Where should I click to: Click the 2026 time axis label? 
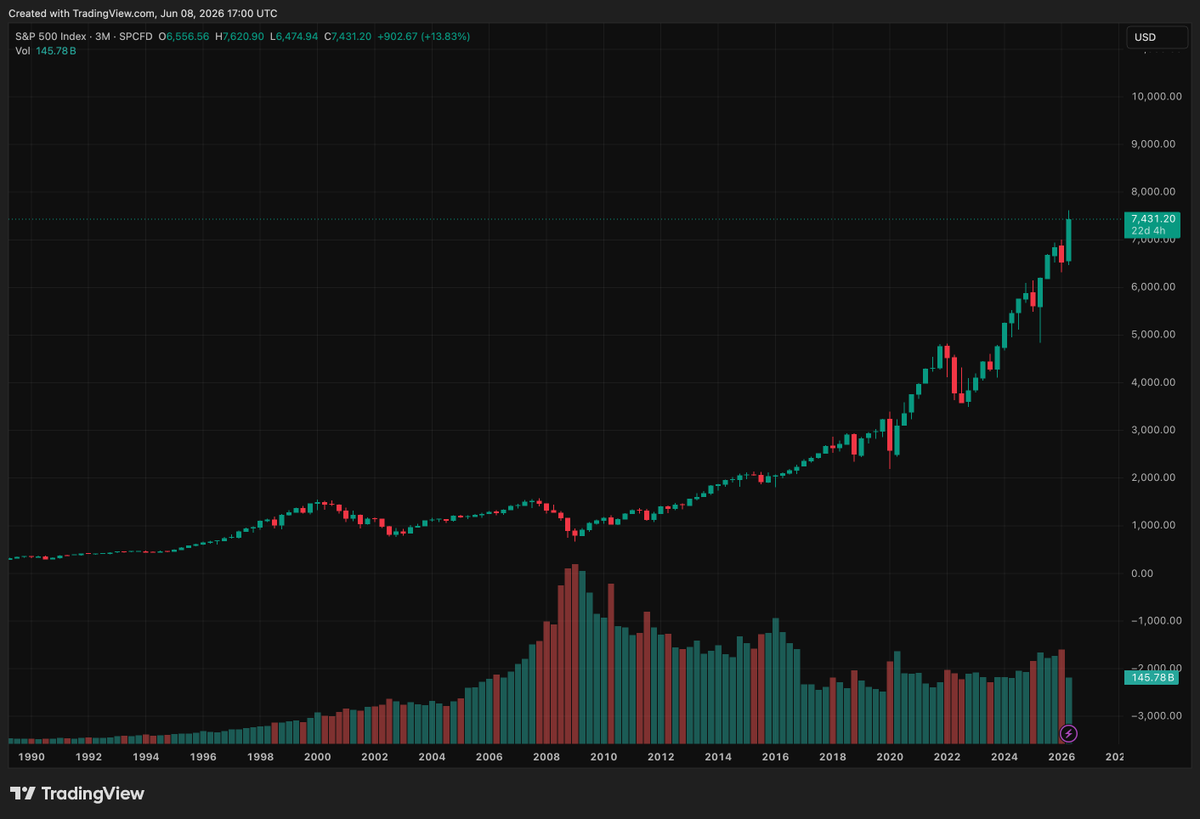tap(1062, 758)
